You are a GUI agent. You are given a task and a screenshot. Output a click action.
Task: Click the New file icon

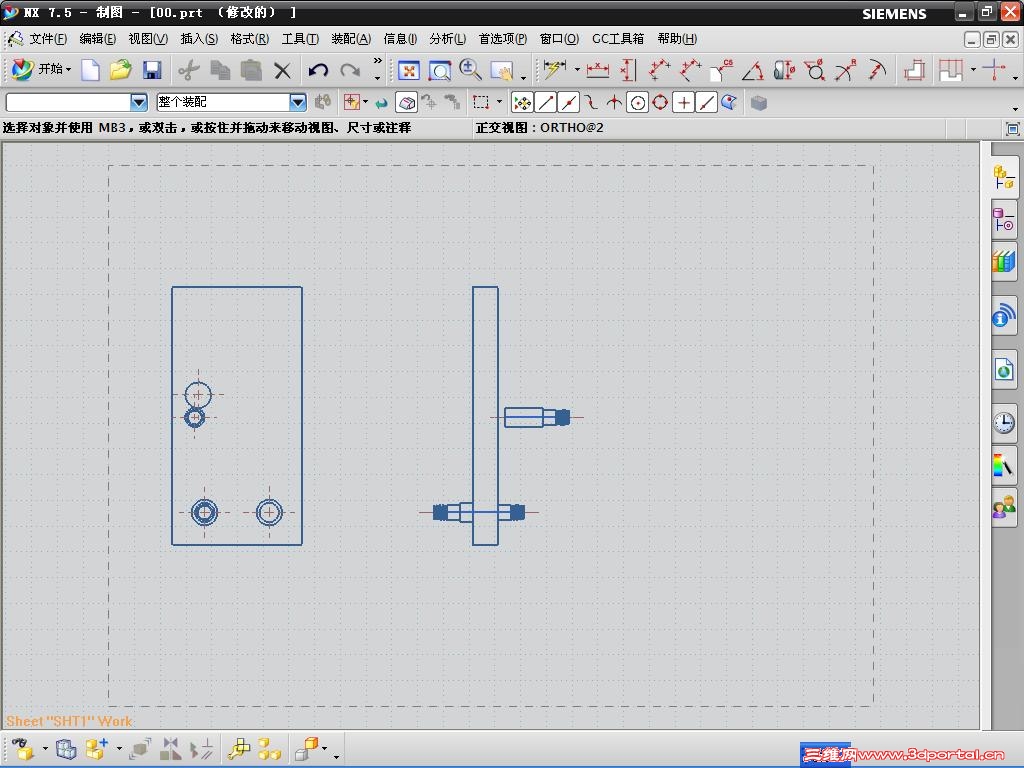pyautogui.click(x=90, y=69)
